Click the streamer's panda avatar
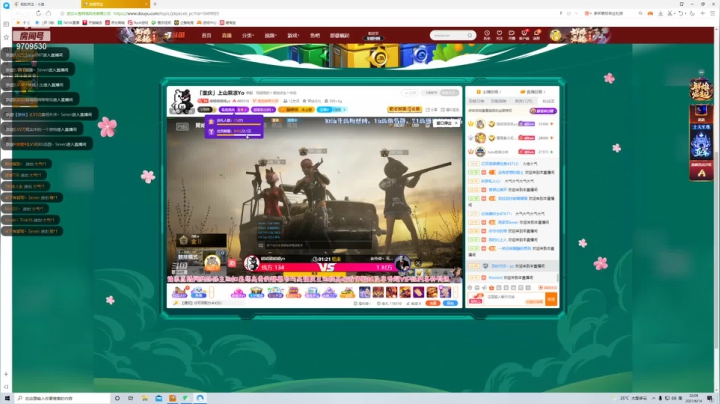720x404 pixels. pos(182,101)
